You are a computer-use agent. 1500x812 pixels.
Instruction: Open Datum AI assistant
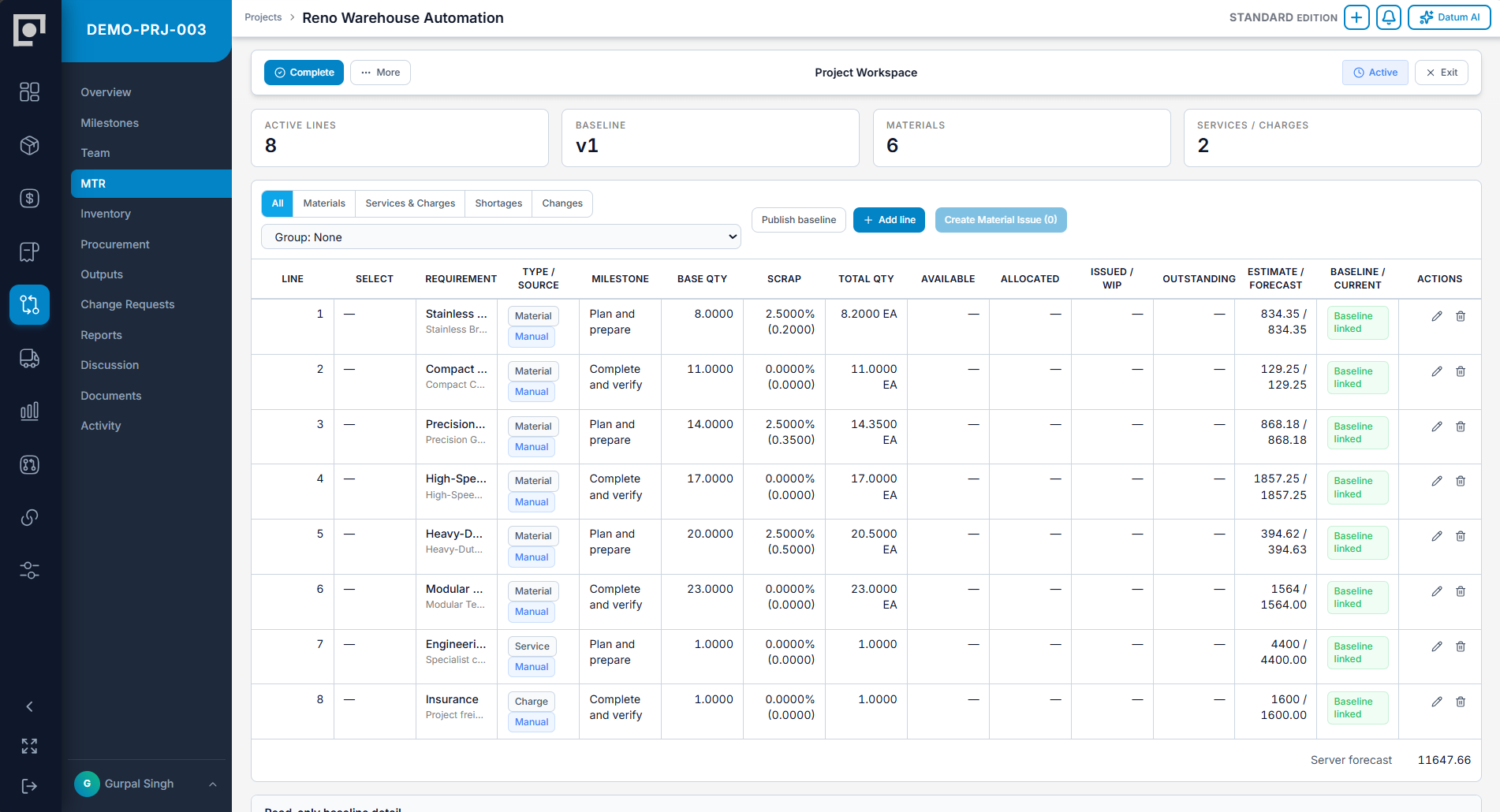click(x=1450, y=17)
